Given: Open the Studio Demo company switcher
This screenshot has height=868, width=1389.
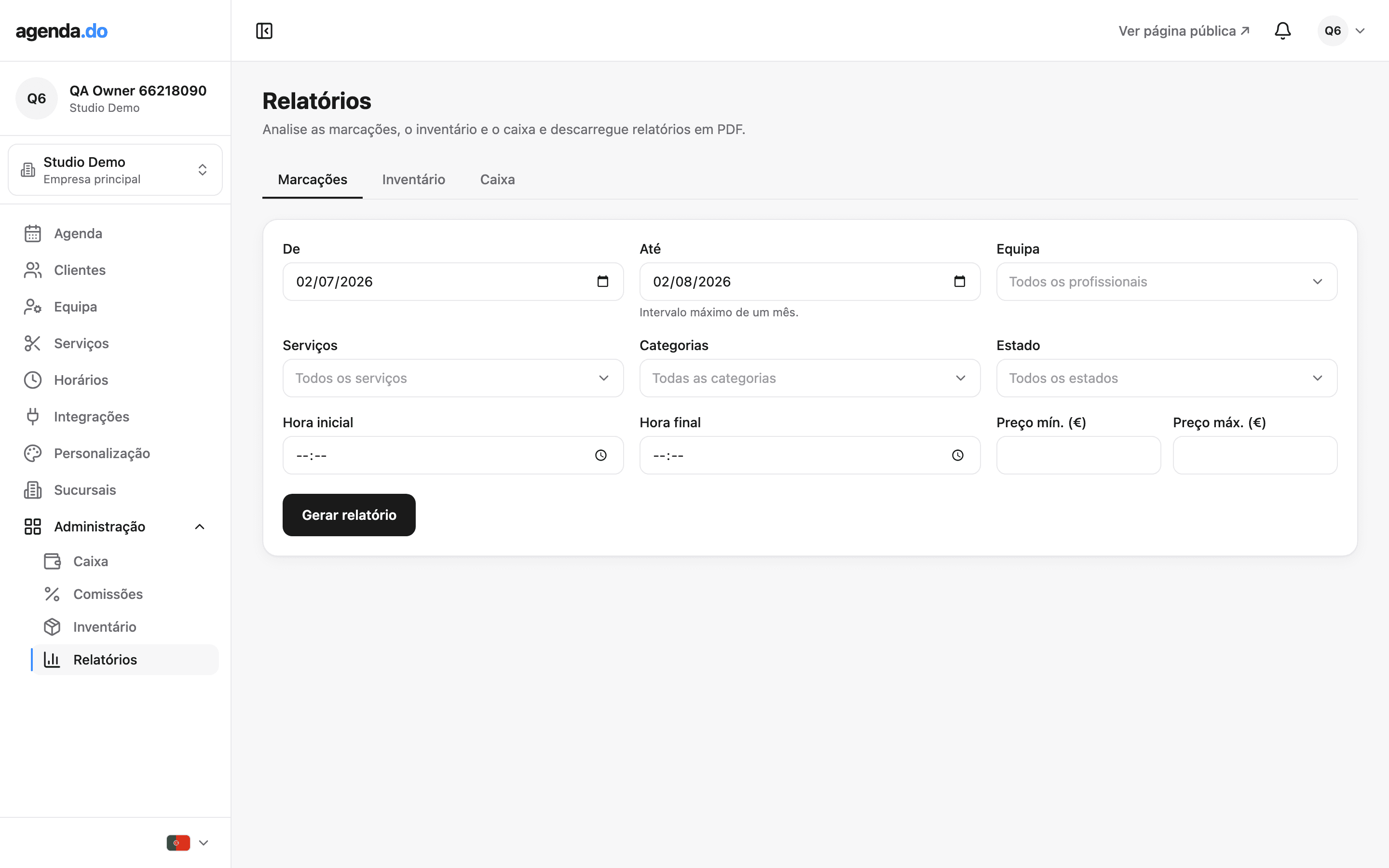Looking at the screenshot, I should click(115, 170).
